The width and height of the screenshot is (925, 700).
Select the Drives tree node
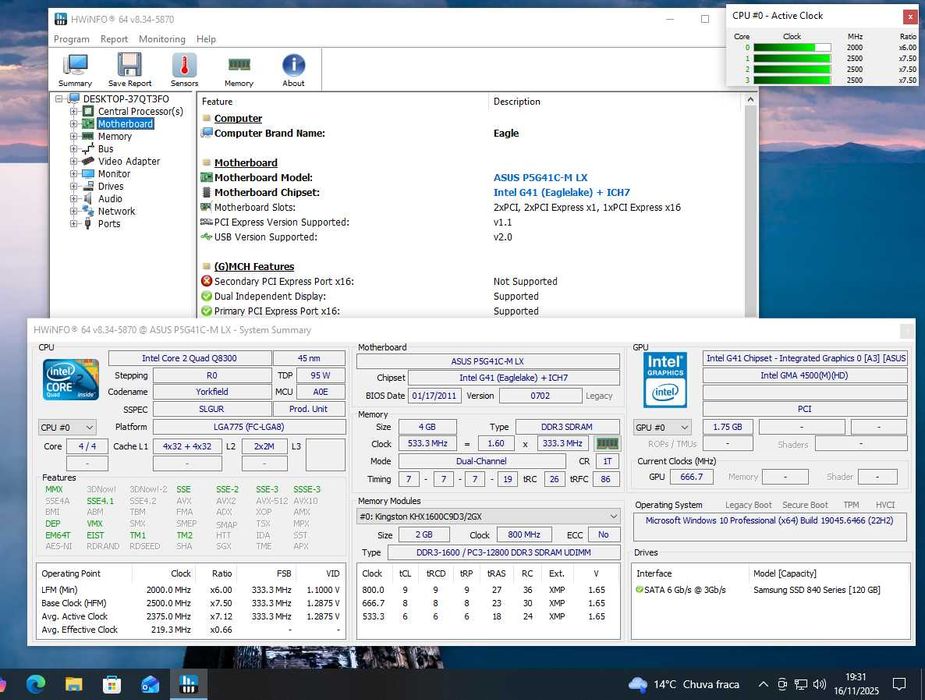point(110,186)
